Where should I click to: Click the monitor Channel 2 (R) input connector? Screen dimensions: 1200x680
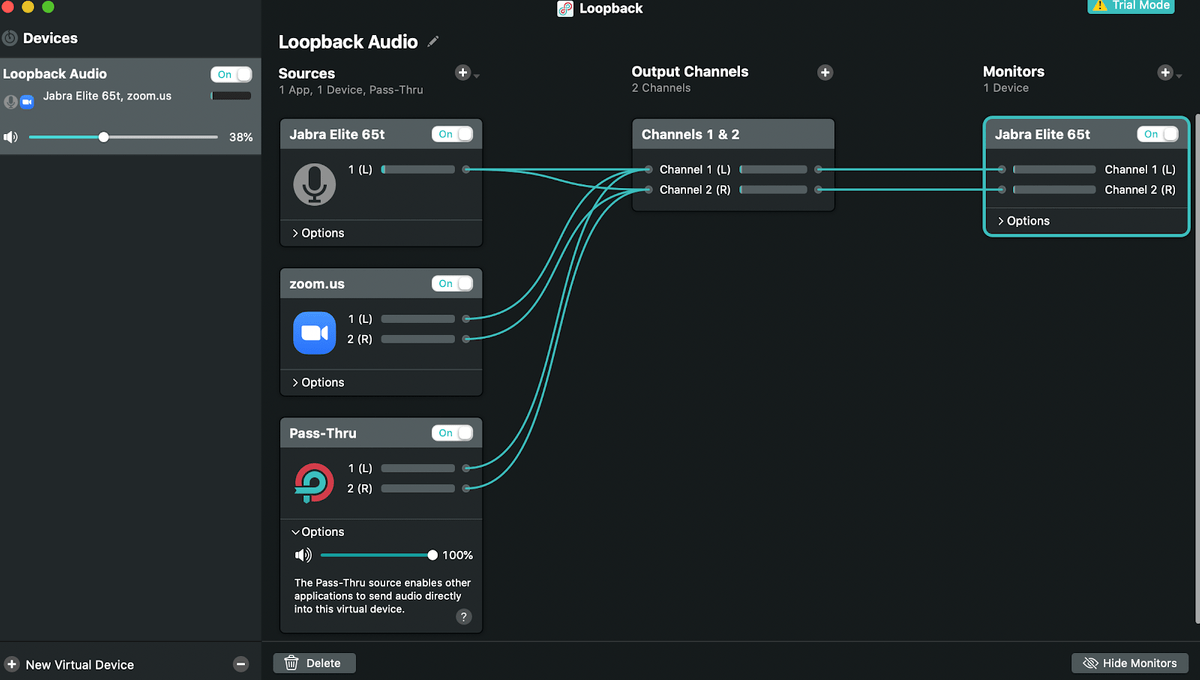(x=1002, y=190)
